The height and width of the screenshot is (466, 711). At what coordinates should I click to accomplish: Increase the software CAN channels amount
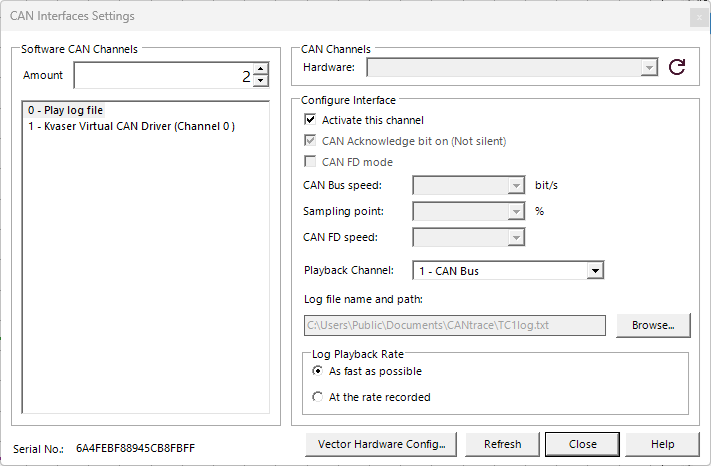[261, 70]
